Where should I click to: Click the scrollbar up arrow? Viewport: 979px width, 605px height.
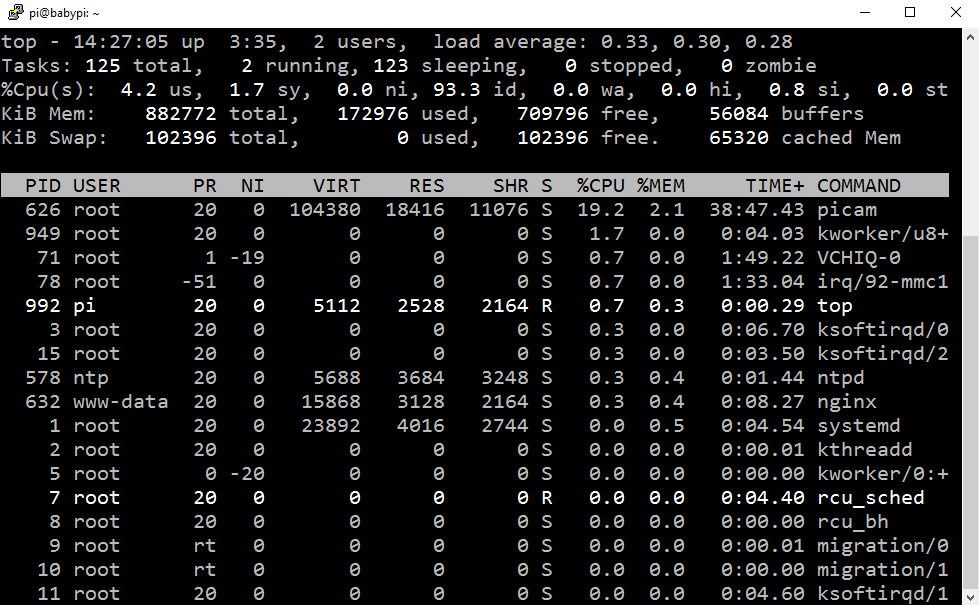pyautogui.click(x=969, y=38)
